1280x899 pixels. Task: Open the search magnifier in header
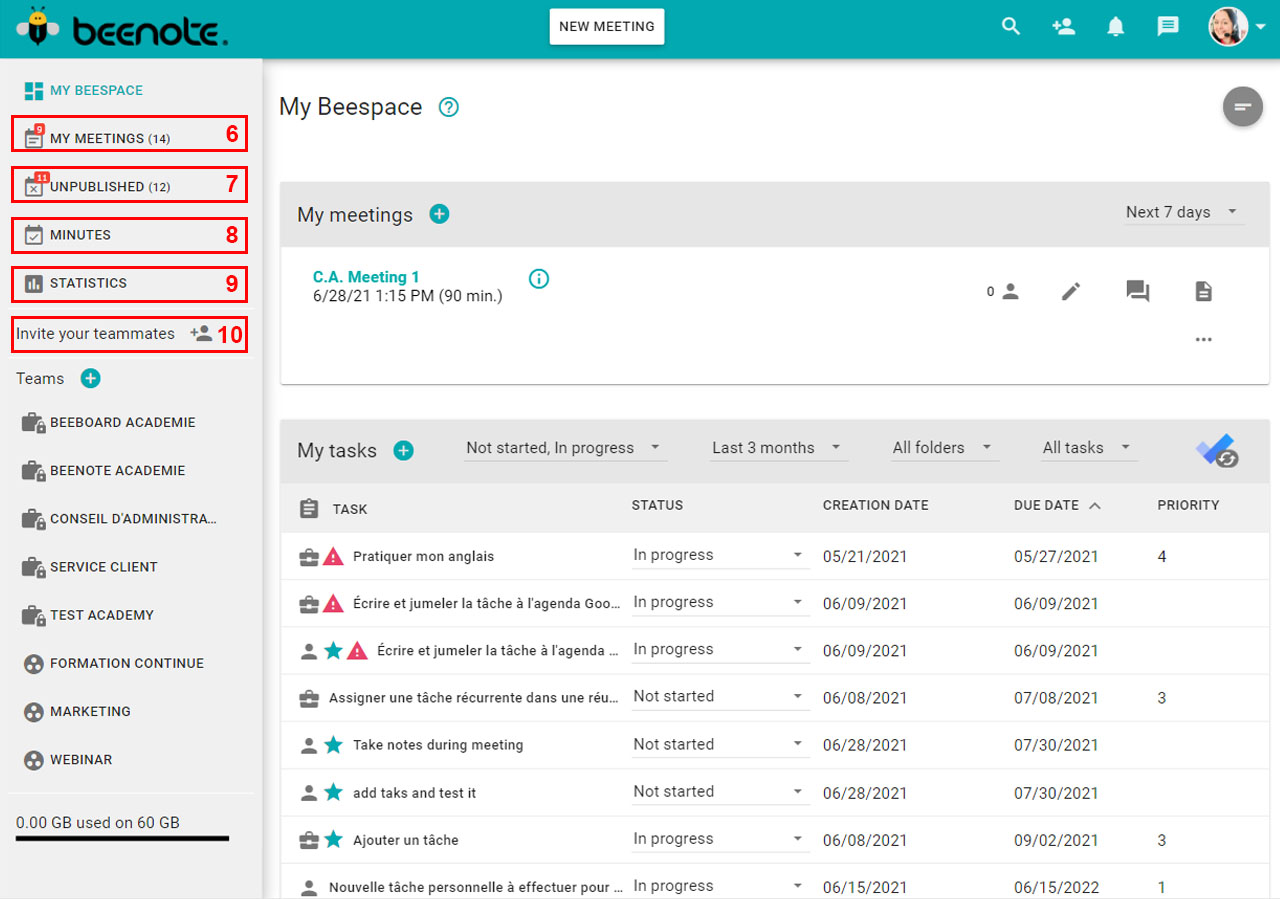[1011, 27]
